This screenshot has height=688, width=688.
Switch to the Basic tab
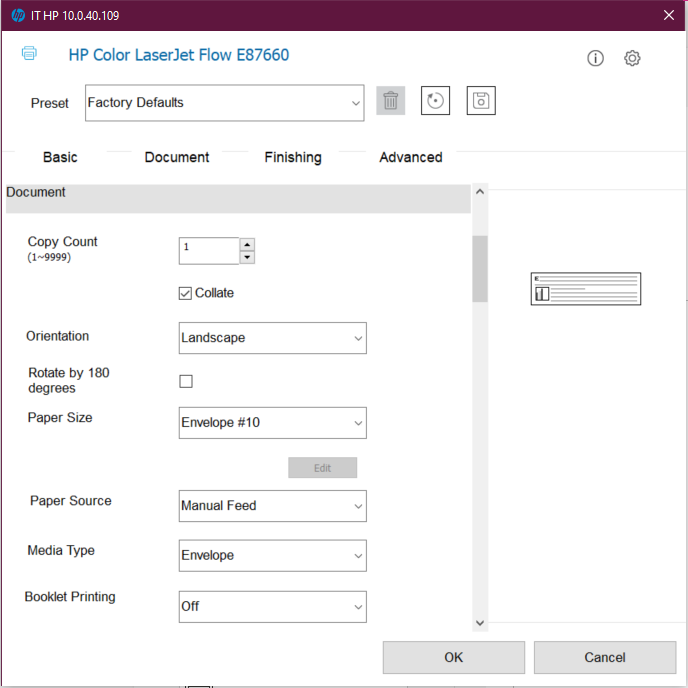(60, 157)
